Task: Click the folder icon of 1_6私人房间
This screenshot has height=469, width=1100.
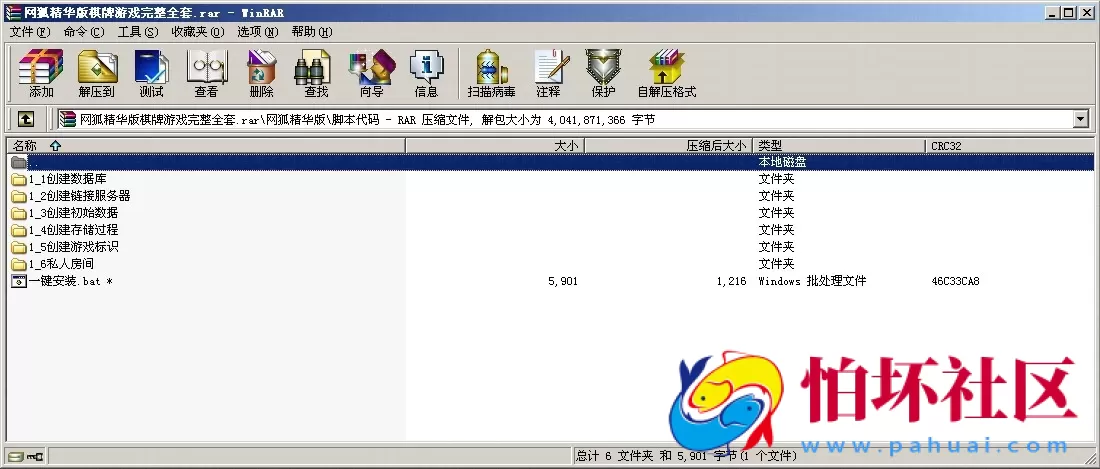Action: point(19,264)
